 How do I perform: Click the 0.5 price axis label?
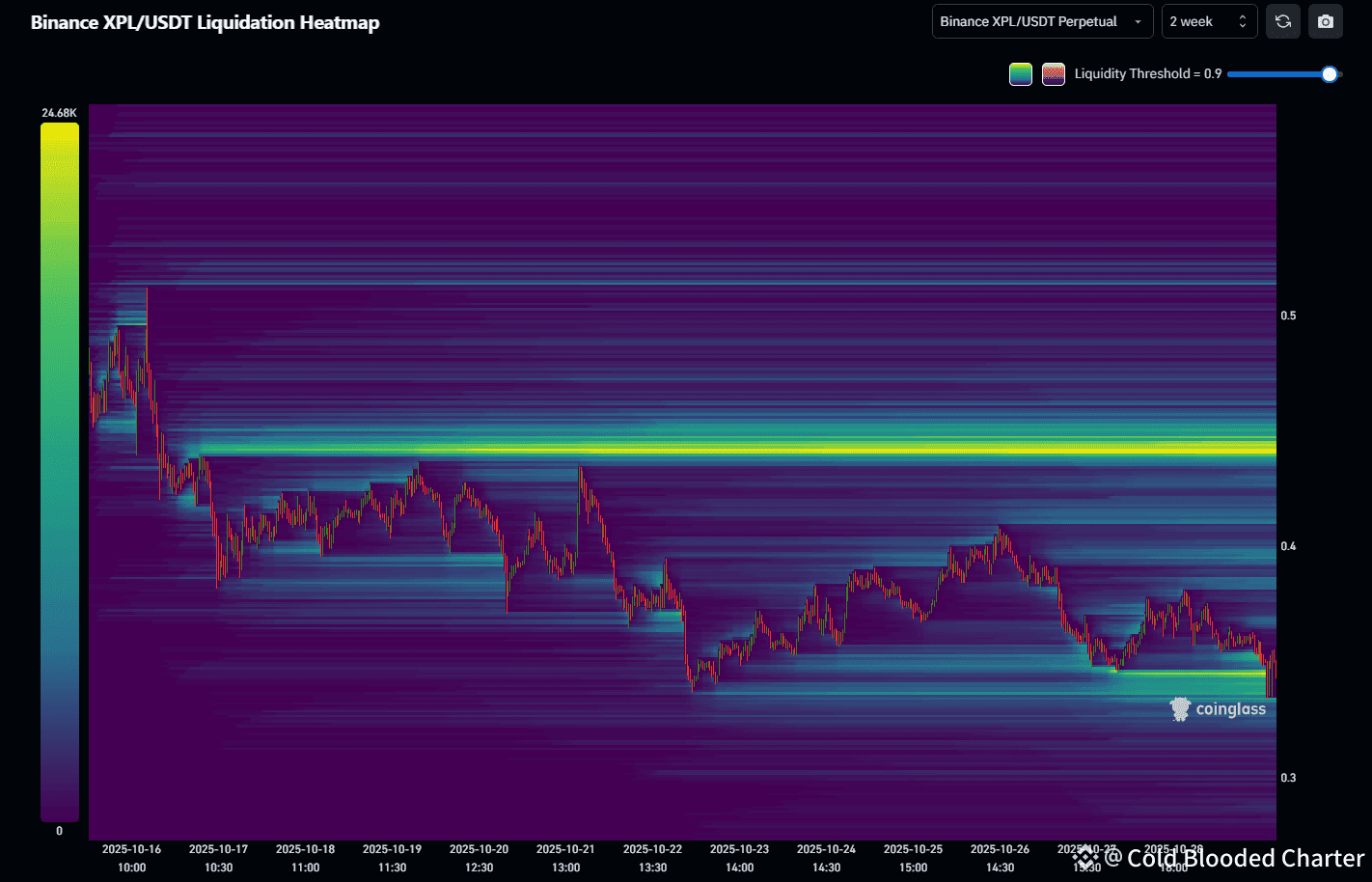1288,316
